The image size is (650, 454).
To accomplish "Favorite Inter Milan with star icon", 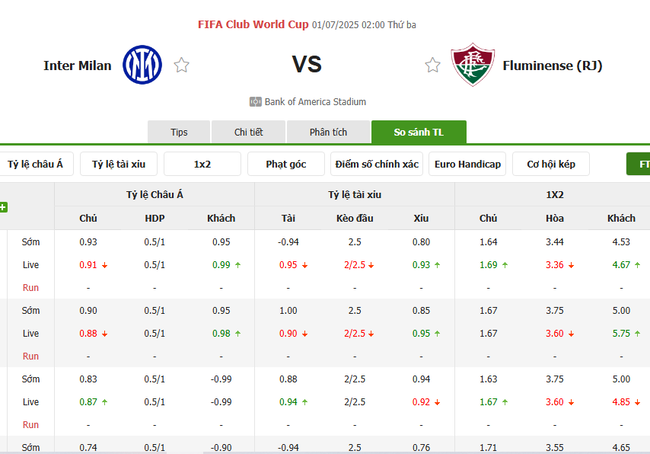I will pyautogui.click(x=181, y=65).
